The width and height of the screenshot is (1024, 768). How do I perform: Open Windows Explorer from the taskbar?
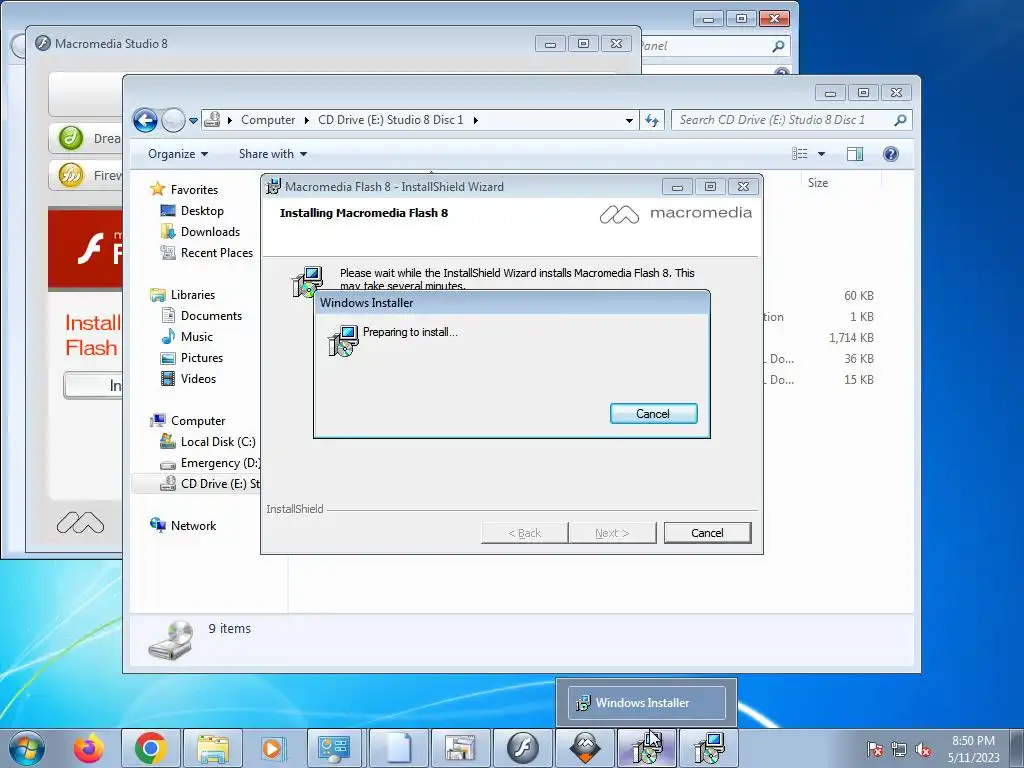pos(213,748)
